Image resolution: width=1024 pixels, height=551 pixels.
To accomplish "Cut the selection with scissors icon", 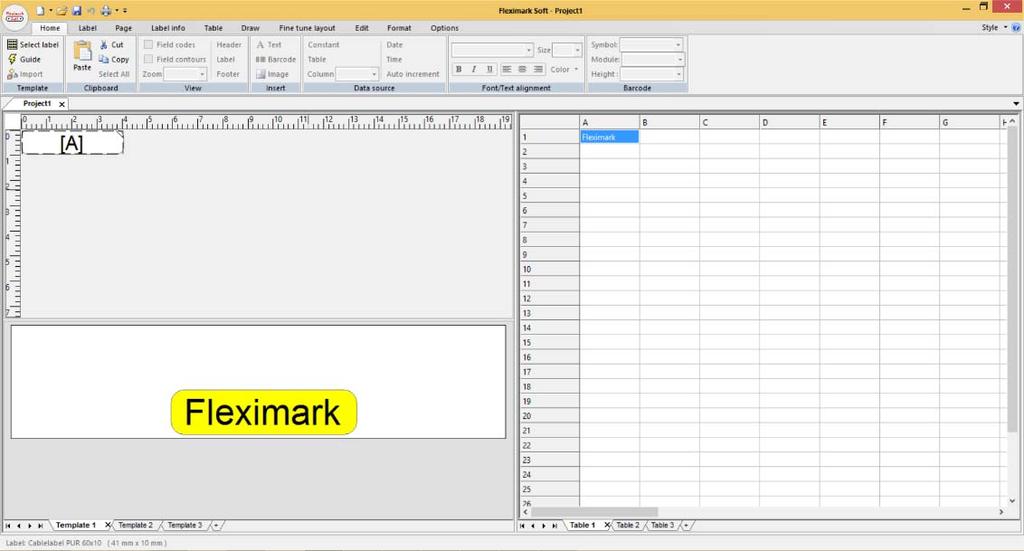I will pyautogui.click(x=111, y=44).
